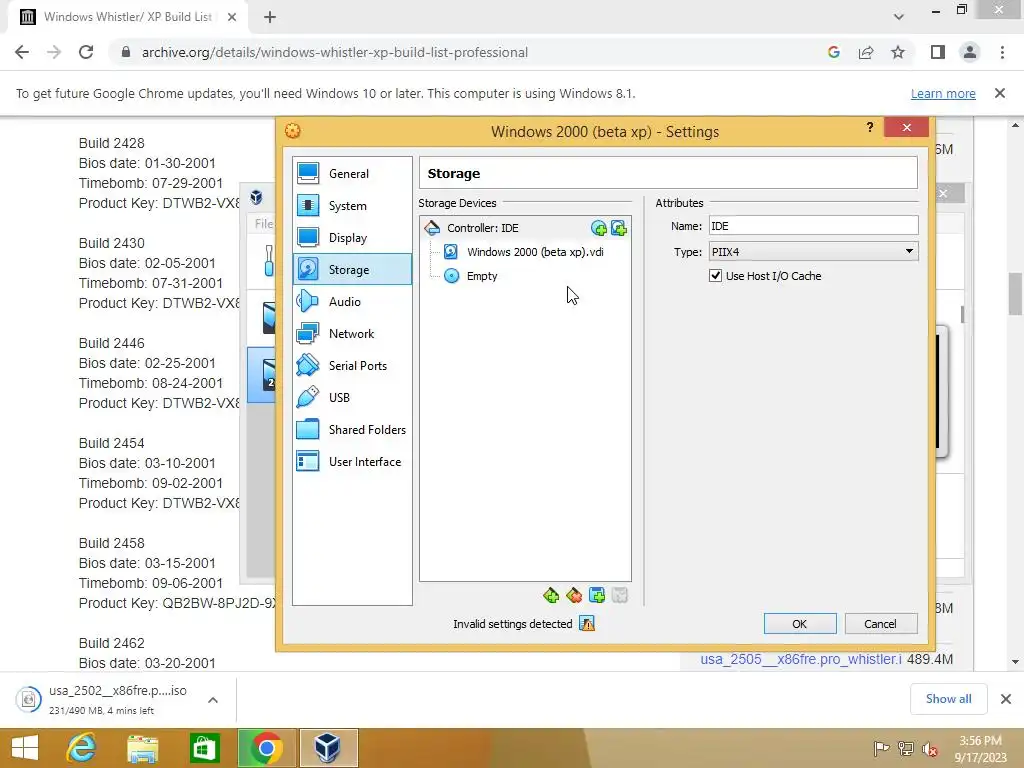The width and height of the screenshot is (1024, 768).
Task: Open the usa_2505 x86fre.pro_whistler file link
Action: (801, 660)
